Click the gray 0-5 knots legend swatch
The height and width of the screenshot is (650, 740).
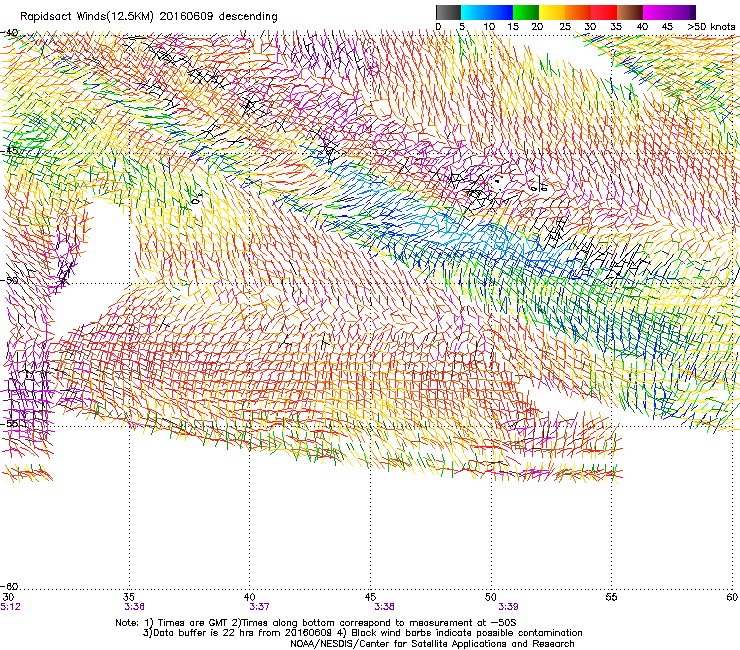click(448, 12)
